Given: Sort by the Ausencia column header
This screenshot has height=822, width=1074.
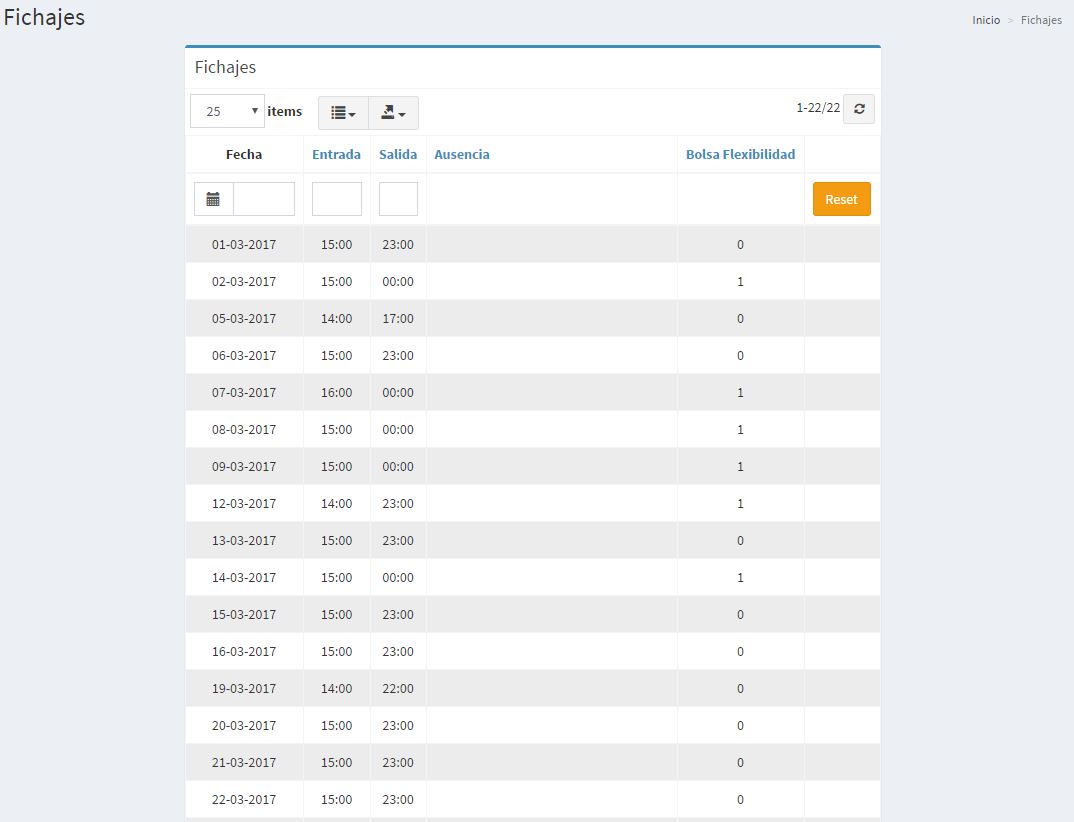Looking at the screenshot, I should coord(461,154).
